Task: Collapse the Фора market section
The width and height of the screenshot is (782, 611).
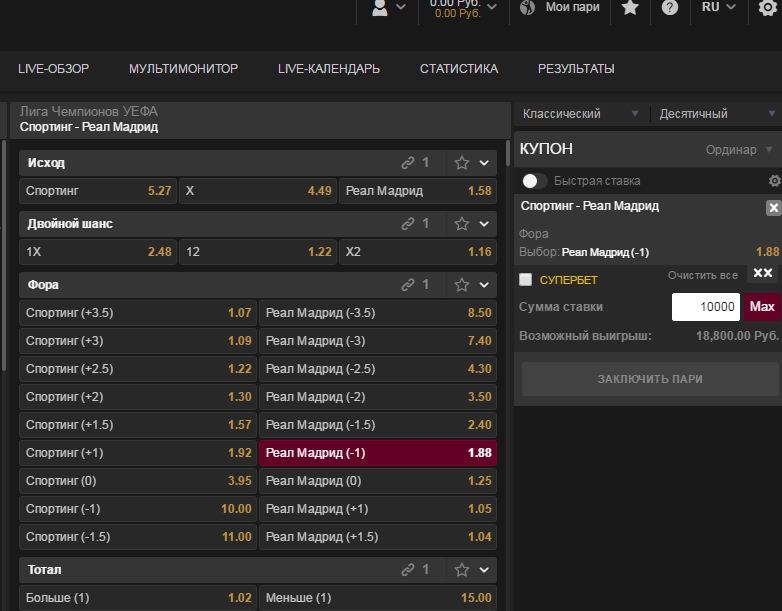Action: (x=484, y=284)
